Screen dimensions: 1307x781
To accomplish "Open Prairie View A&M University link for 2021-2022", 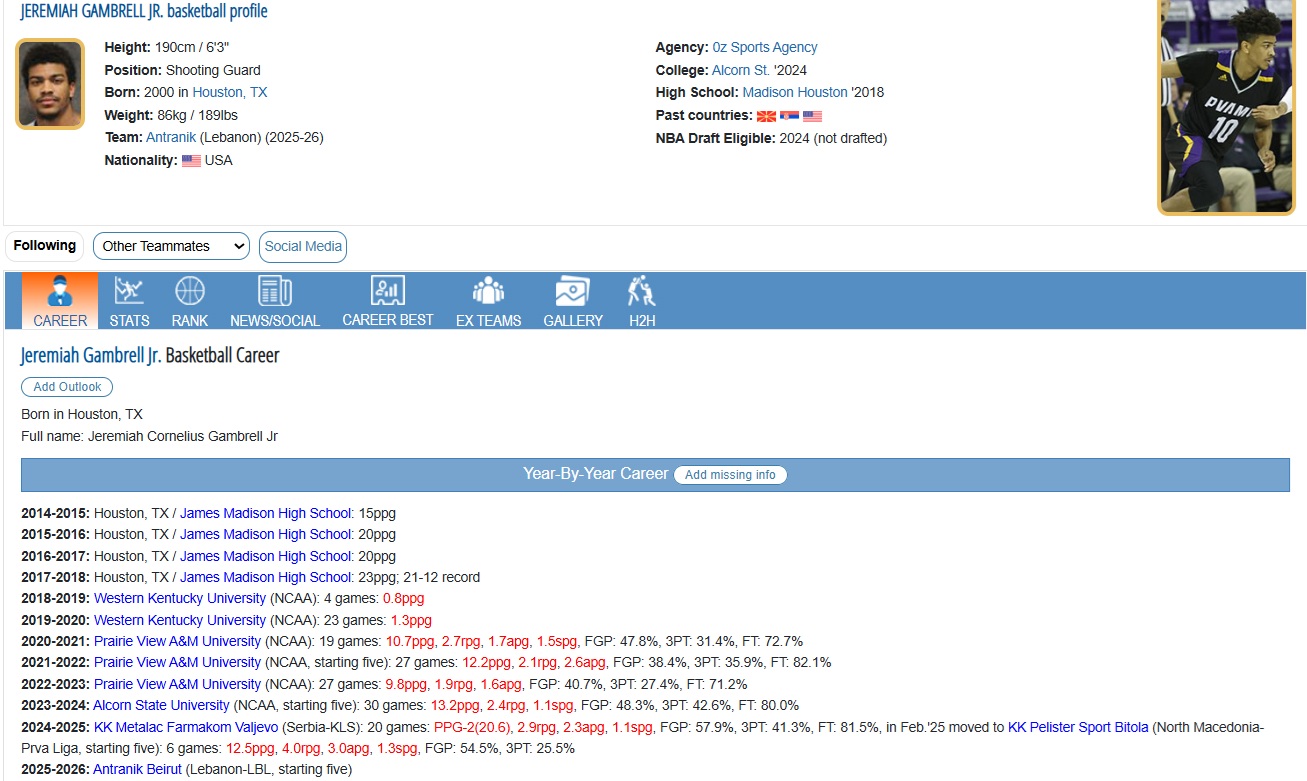I will (x=177, y=662).
